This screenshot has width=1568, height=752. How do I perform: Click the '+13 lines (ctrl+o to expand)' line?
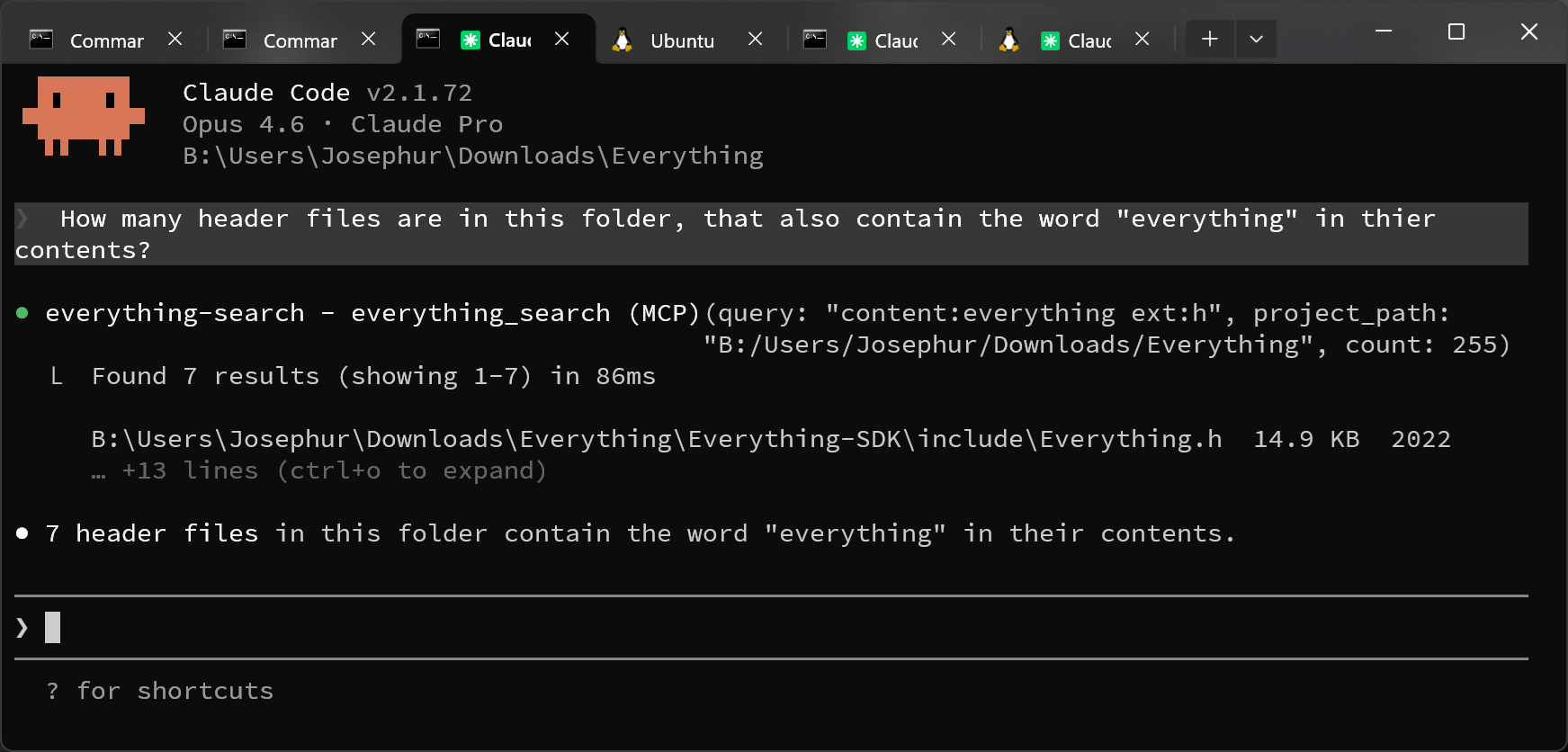coord(319,470)
